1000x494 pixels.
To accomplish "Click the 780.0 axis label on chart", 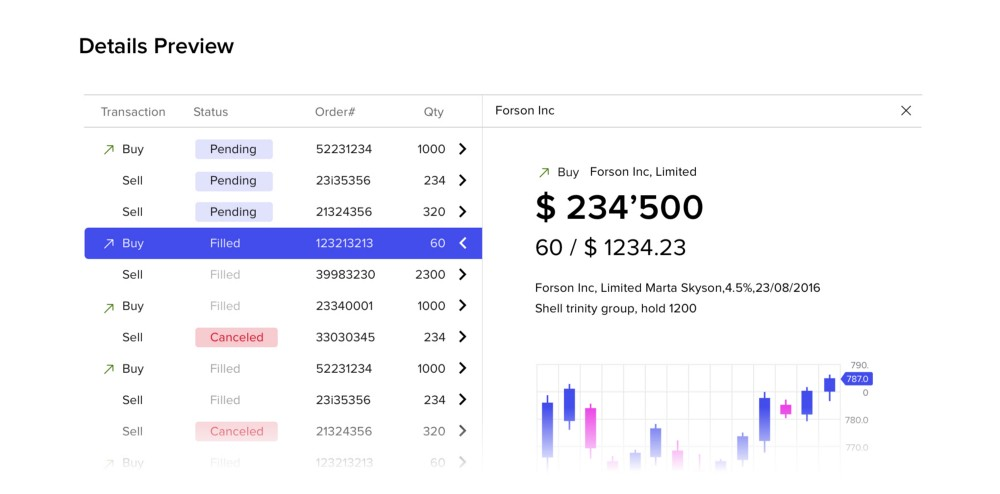I will tap(856, 420).
